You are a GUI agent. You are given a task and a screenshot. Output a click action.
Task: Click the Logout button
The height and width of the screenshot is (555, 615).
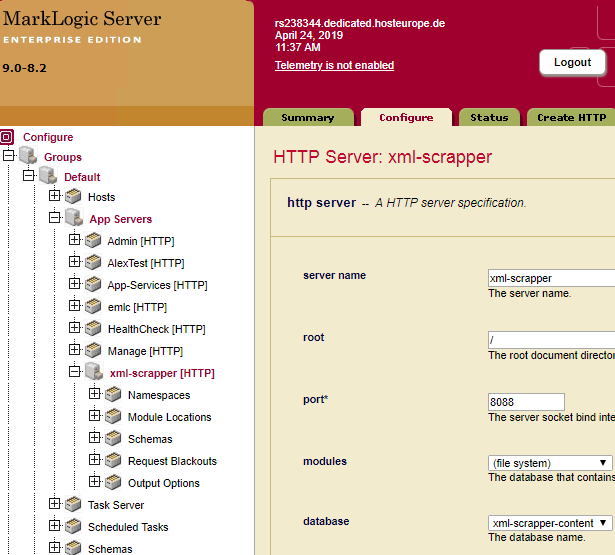(x=572, y=62)
